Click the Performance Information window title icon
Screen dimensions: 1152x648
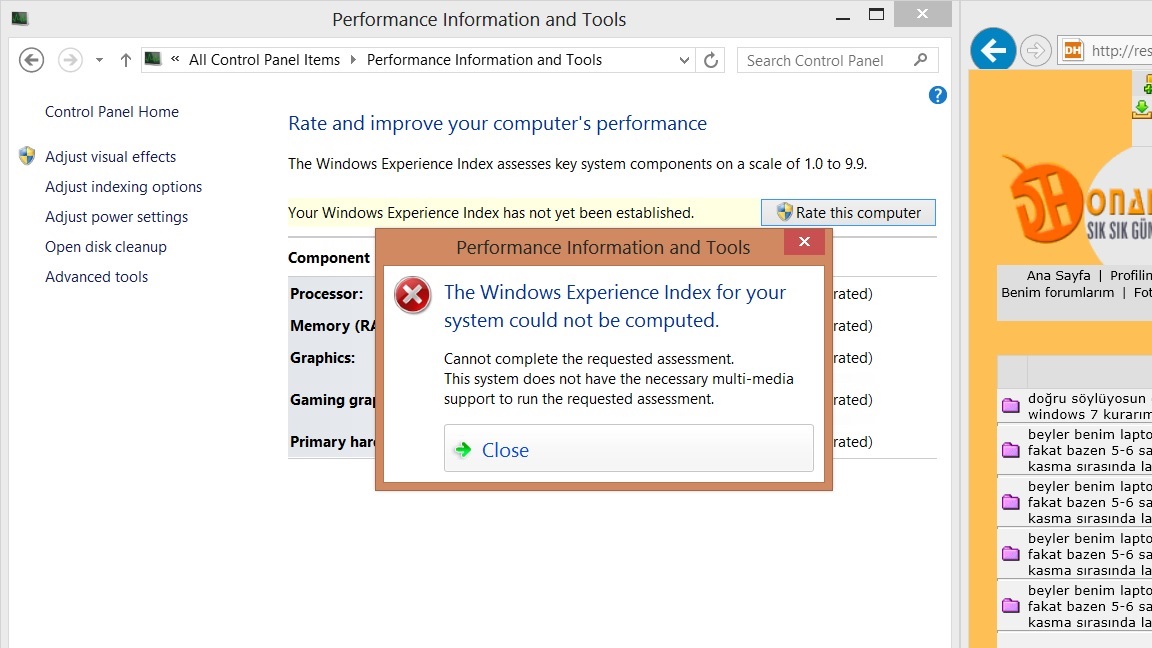tap(20, 18)
